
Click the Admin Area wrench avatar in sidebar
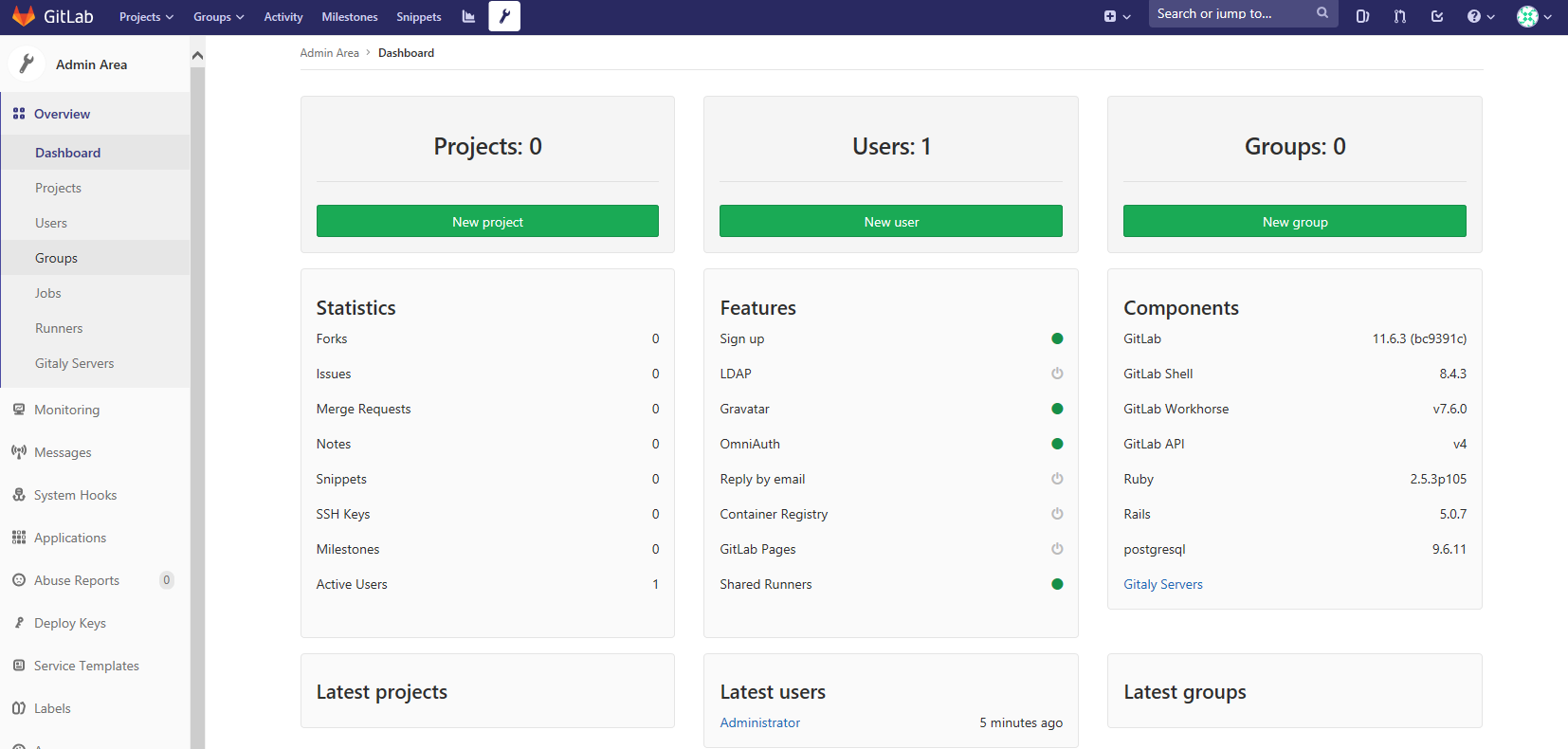[27, 64]
